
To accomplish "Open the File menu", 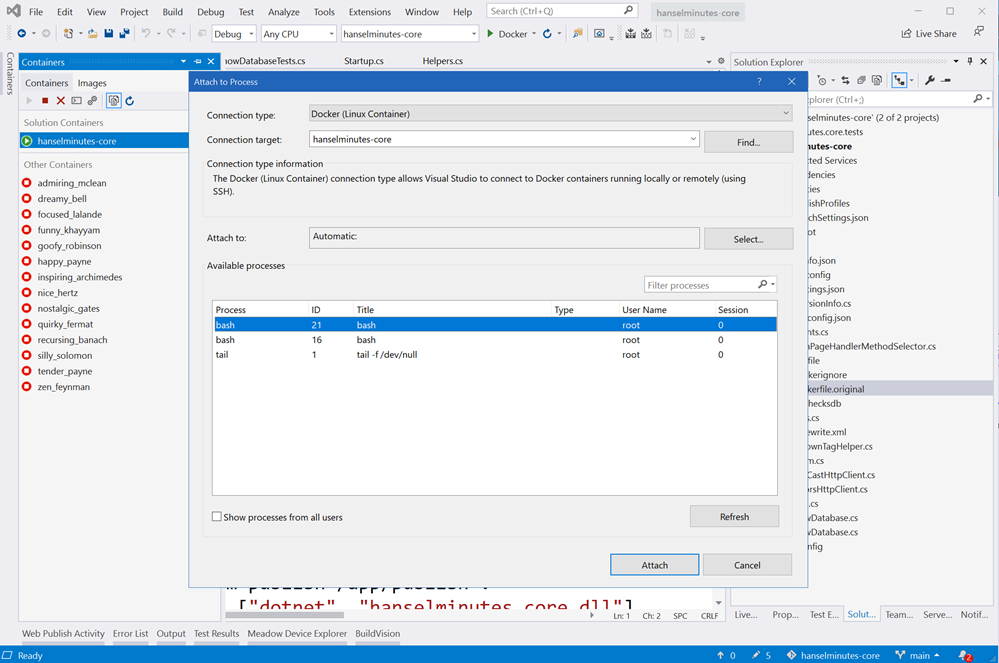I will pos(36,11).
